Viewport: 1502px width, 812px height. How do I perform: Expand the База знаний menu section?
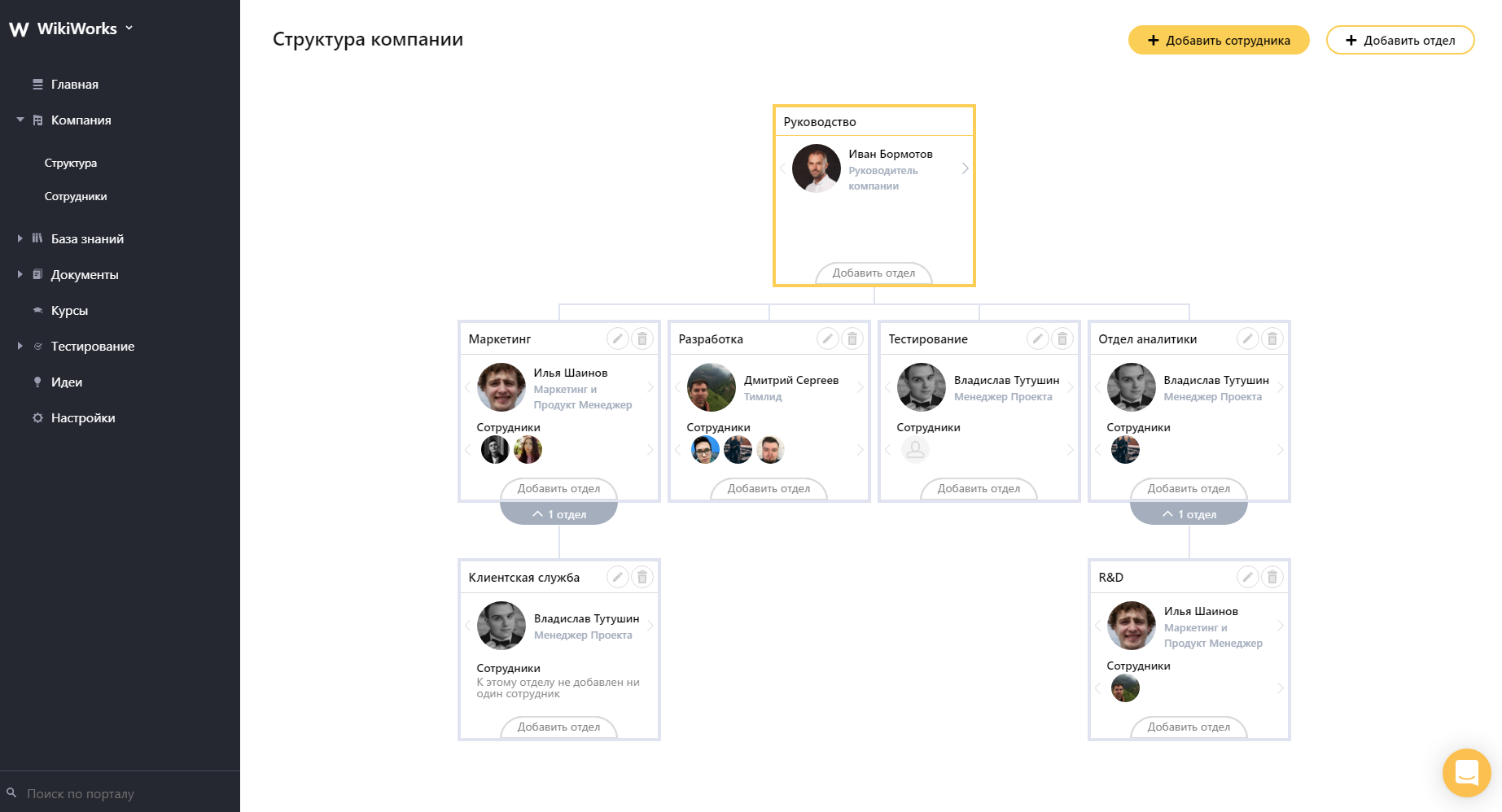click(x=20, y=238)
